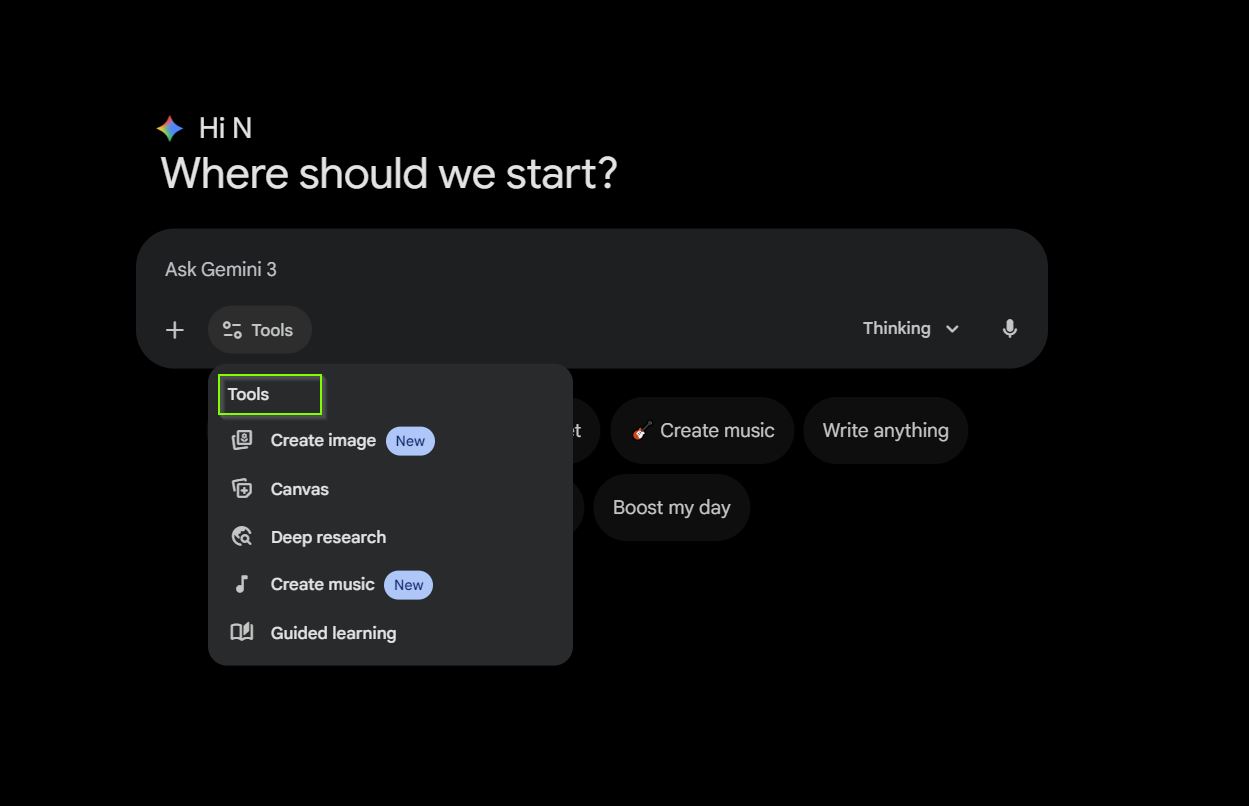The width and height of the screenshot is (1249, 806).
Task: Click the guitar emoji on the Create music chip
Action: pyautogui.click(x=642, y=431)
